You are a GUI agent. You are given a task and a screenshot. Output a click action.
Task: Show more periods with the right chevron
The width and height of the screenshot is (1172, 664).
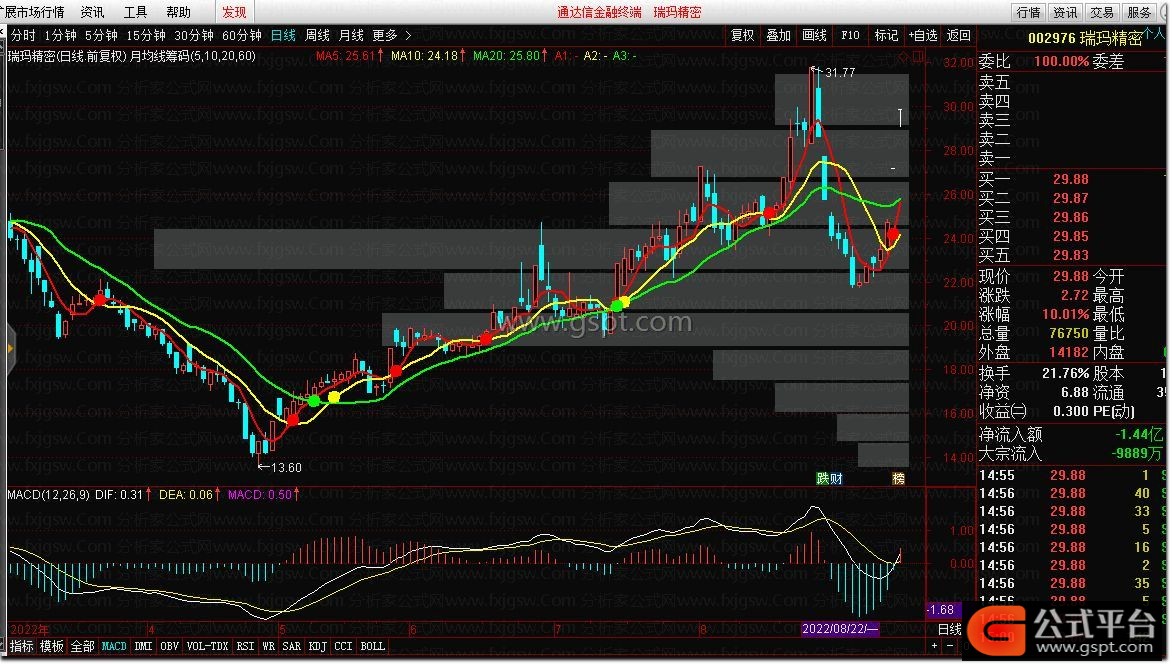pos(408,35)
